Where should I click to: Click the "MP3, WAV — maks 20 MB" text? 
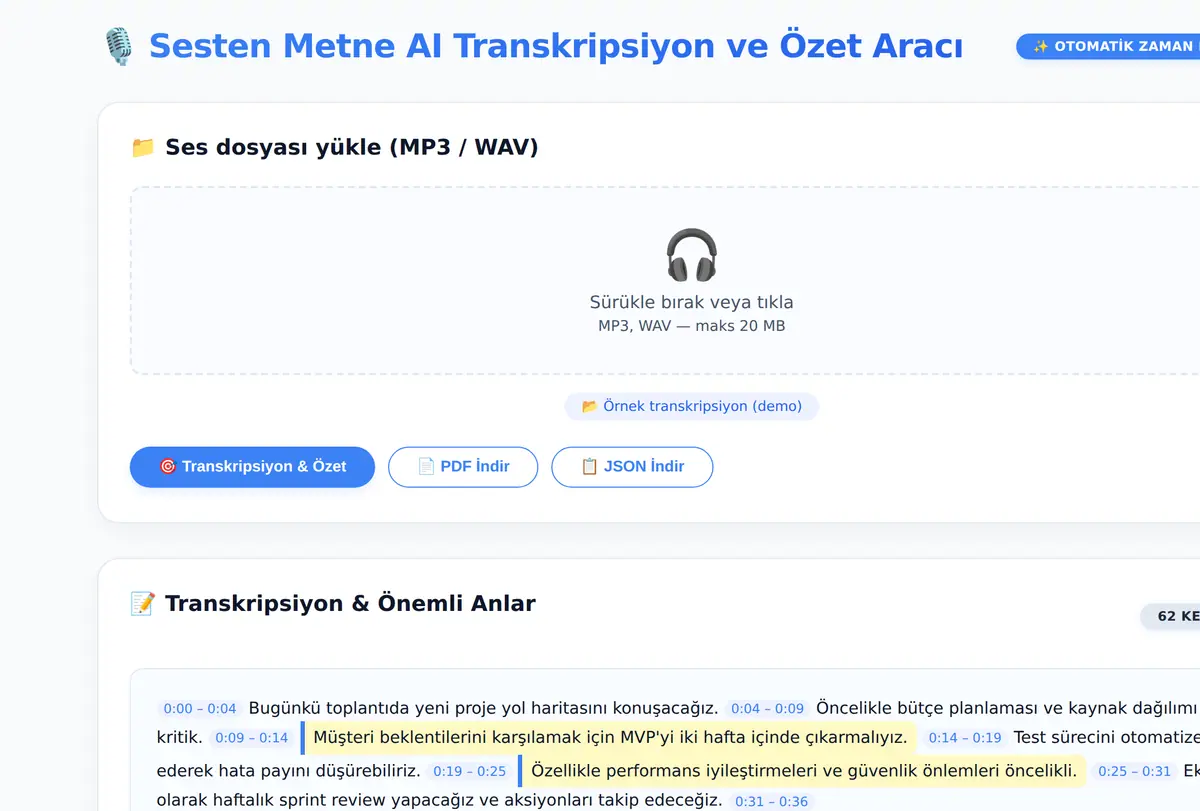tap(692, 326)
